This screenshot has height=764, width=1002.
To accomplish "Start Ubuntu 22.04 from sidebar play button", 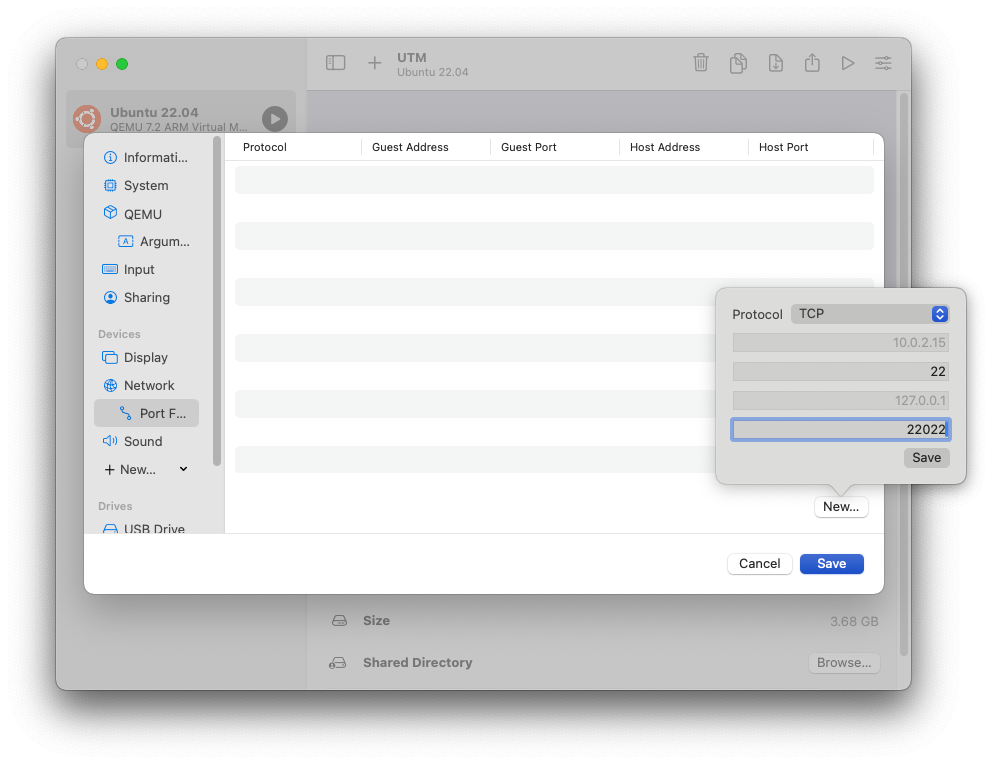I will 274,119.
